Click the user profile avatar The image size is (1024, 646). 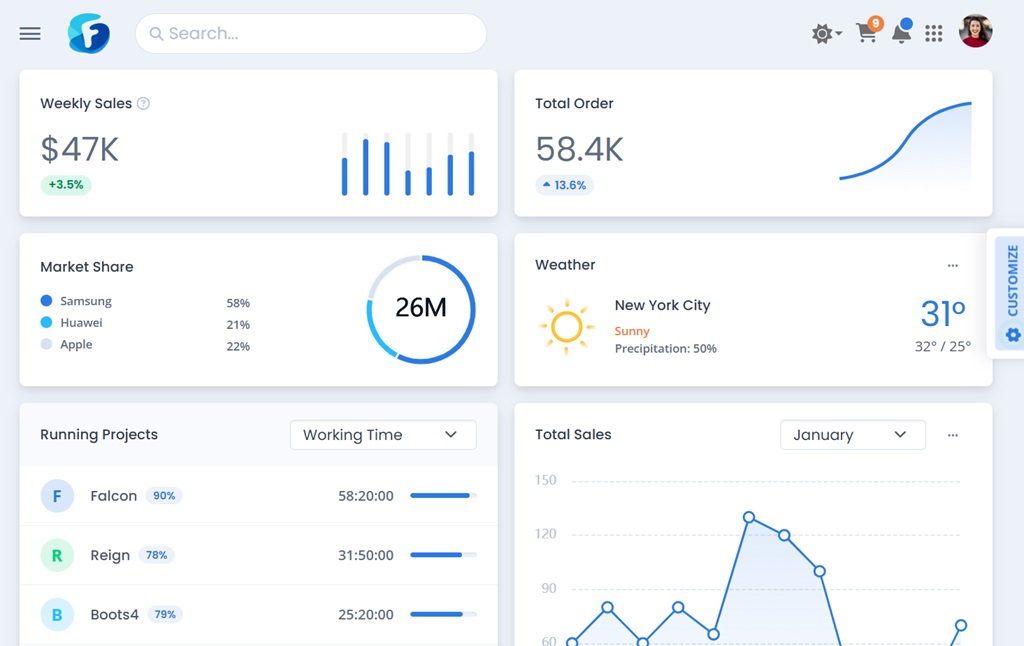pos(975,32)
